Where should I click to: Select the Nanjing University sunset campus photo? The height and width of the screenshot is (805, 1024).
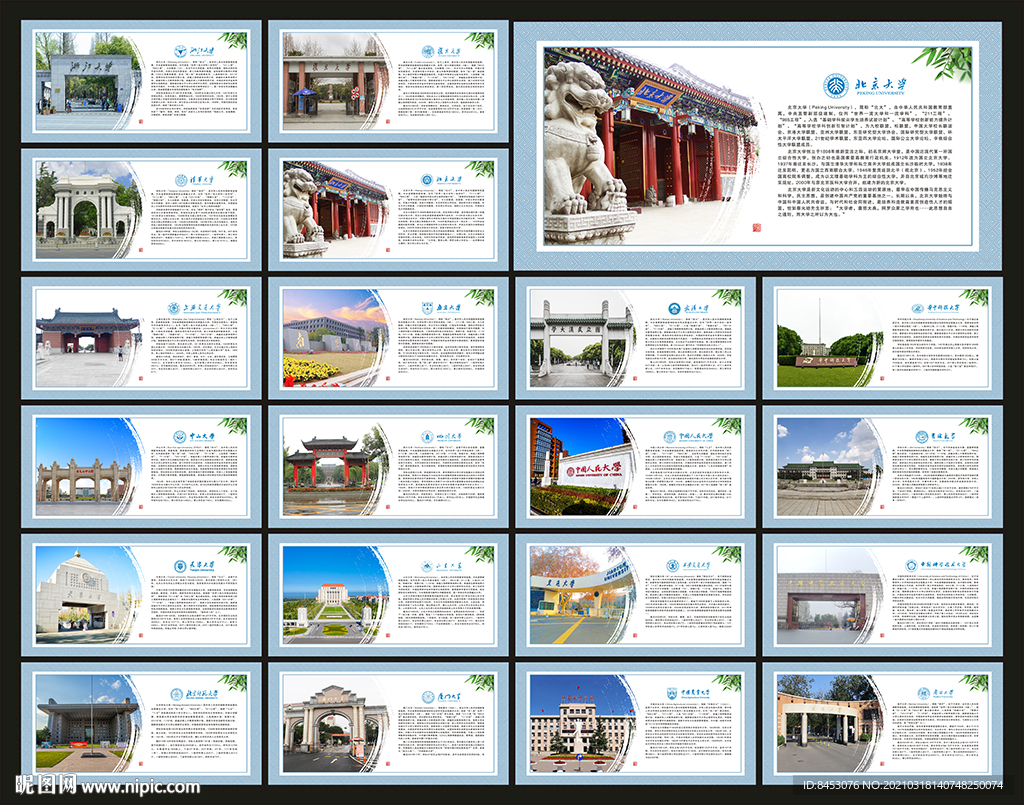point(336,338)
